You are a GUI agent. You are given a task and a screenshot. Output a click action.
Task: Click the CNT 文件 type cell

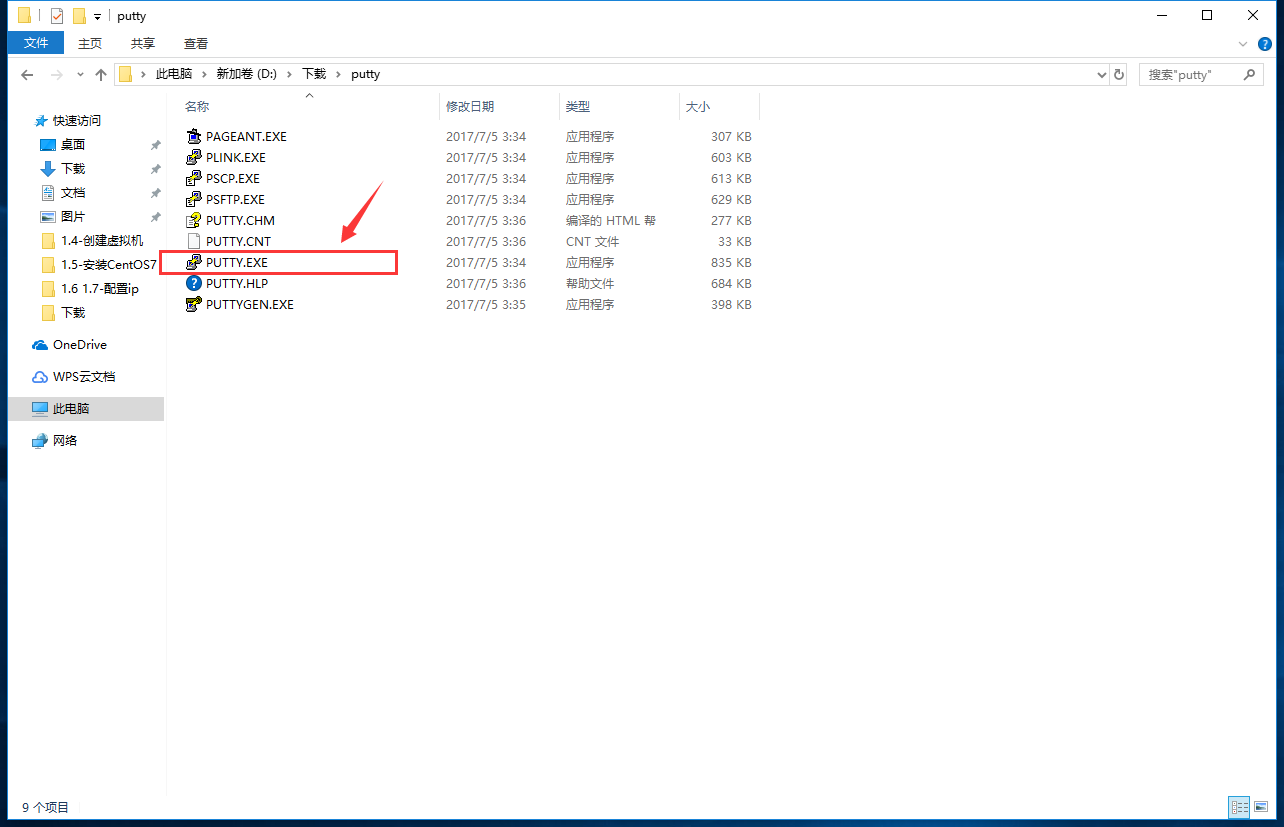tap(593, 241)
